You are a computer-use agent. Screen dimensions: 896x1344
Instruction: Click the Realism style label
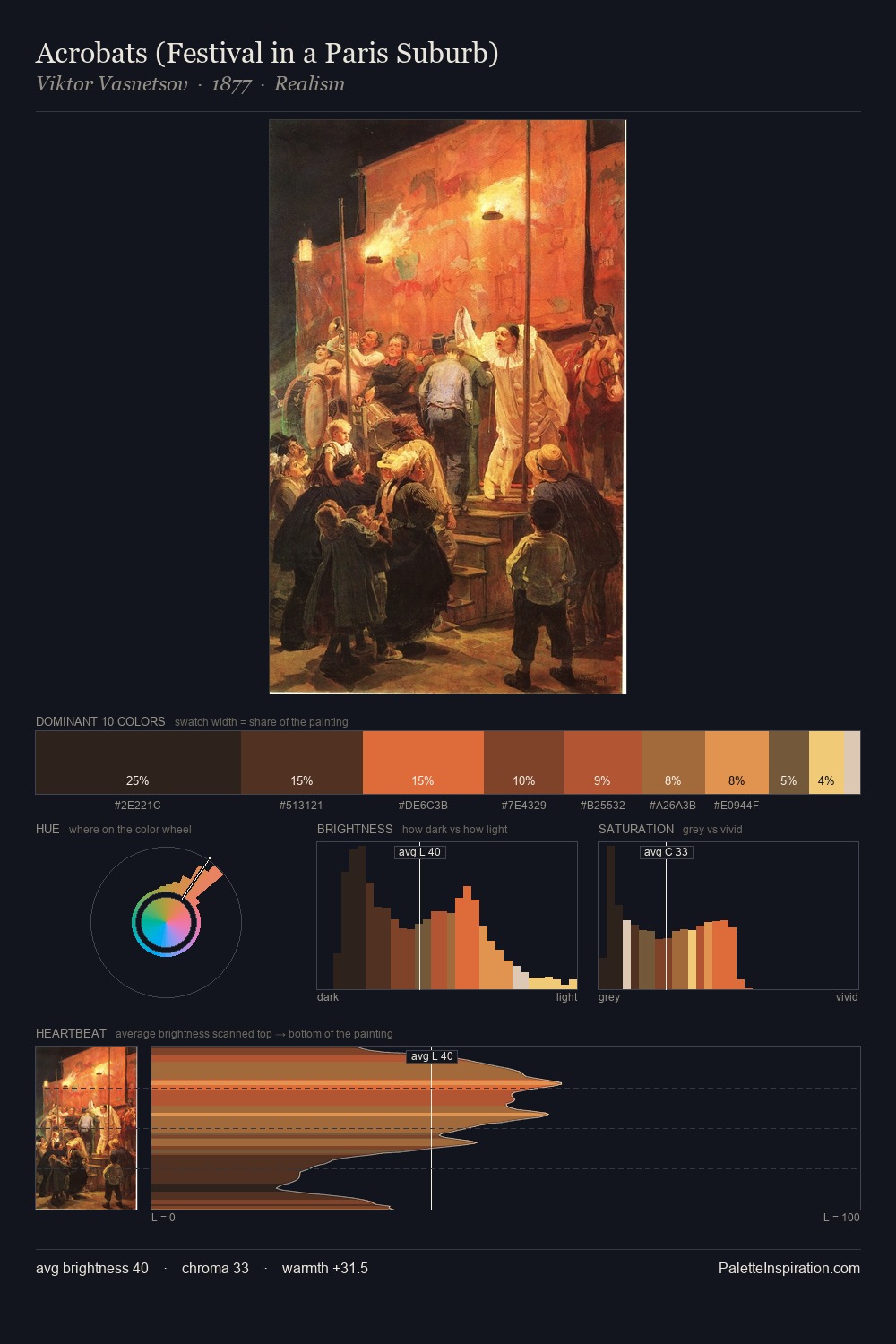pyautogui.click(x=309, y=84)
